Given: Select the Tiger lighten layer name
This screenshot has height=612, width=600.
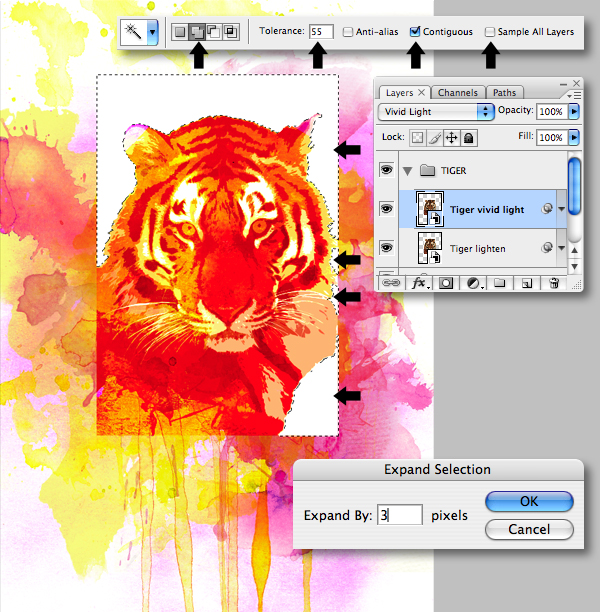Looking at the screenshot, I should 477,249.
